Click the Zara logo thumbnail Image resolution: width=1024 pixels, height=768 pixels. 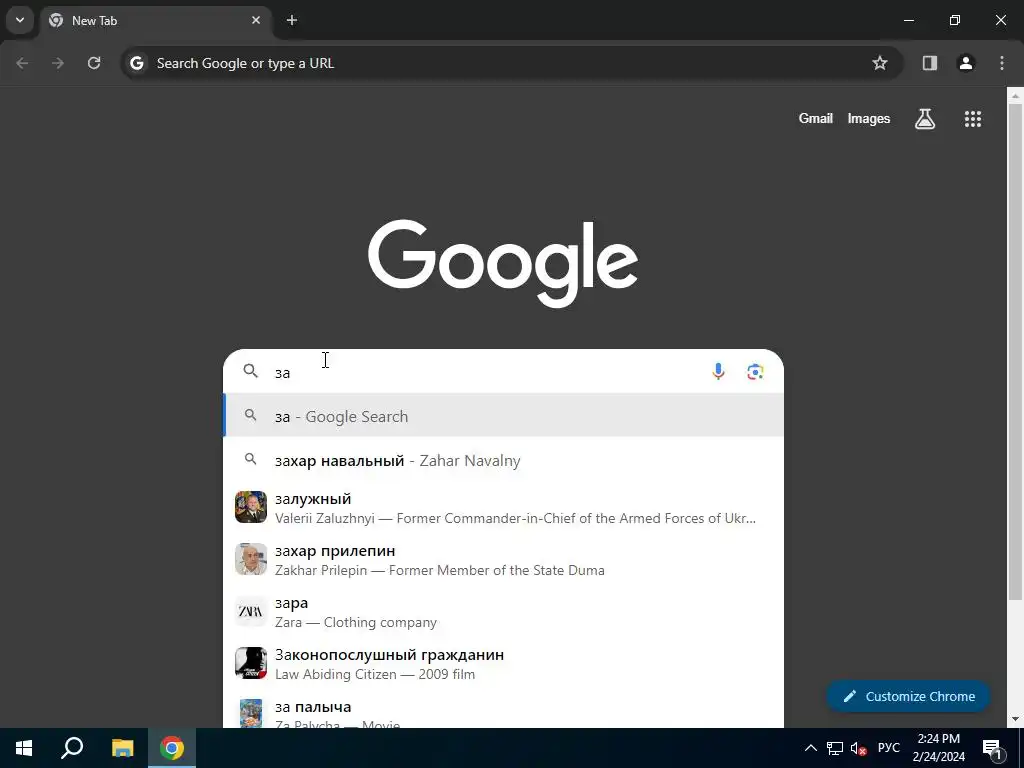251,611
